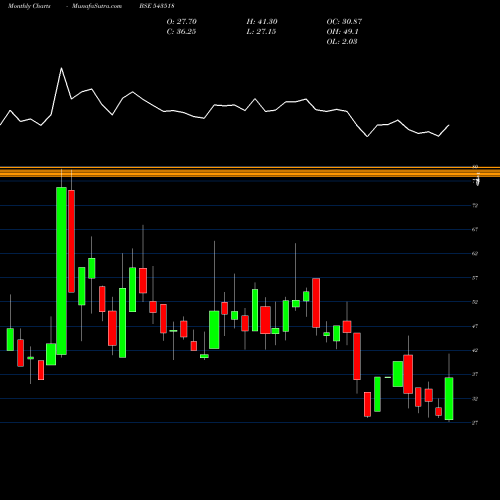Click the "OC: 30.87" reading

tap(344, 22)
